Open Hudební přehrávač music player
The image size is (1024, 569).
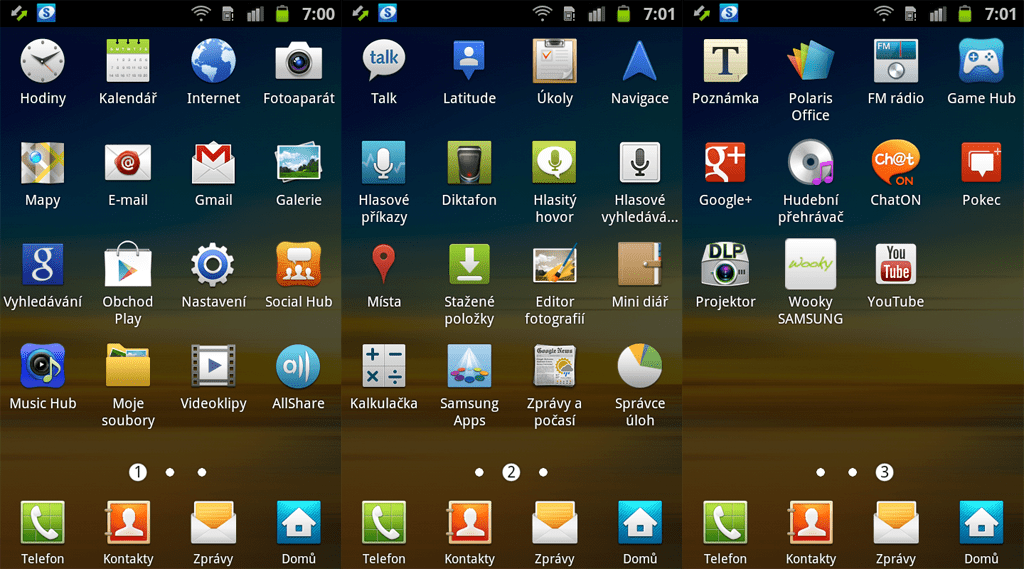coord(810,163)
